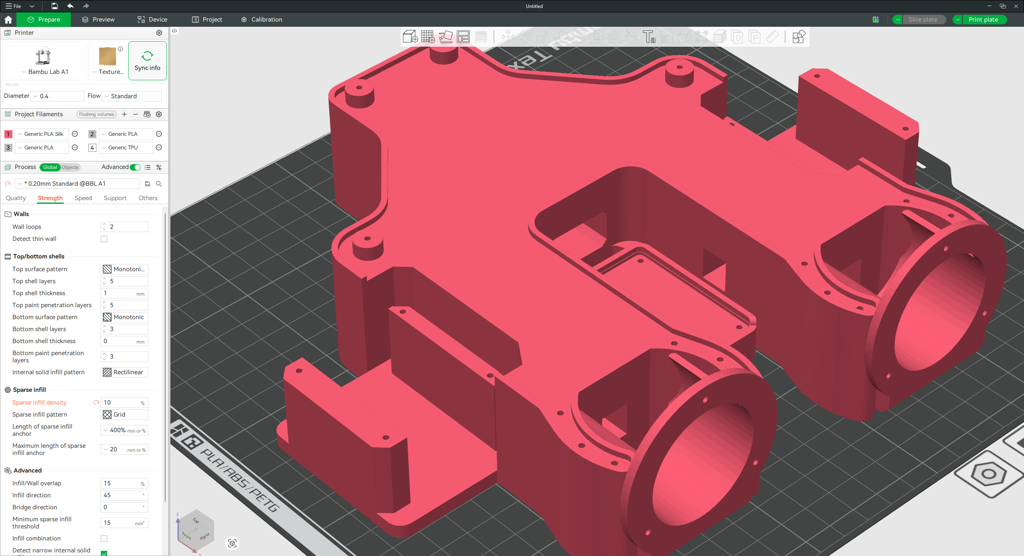The height and width of the screenshot is (556, 1024).
Task: Click the Undo arrow
Action: click(71, 6)
